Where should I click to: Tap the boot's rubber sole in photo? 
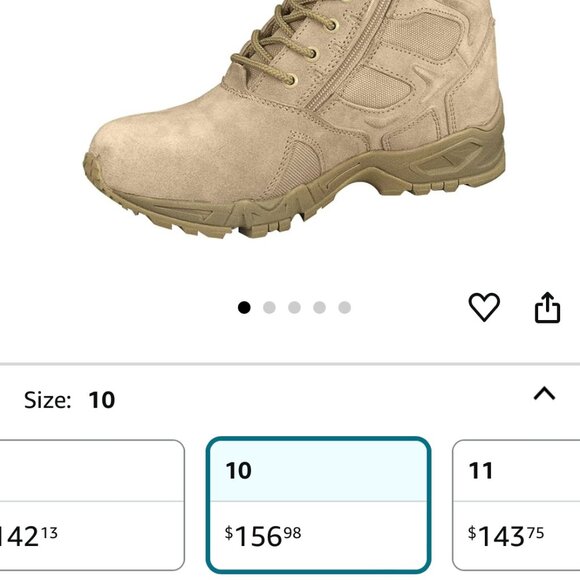[x=294, y=192]
